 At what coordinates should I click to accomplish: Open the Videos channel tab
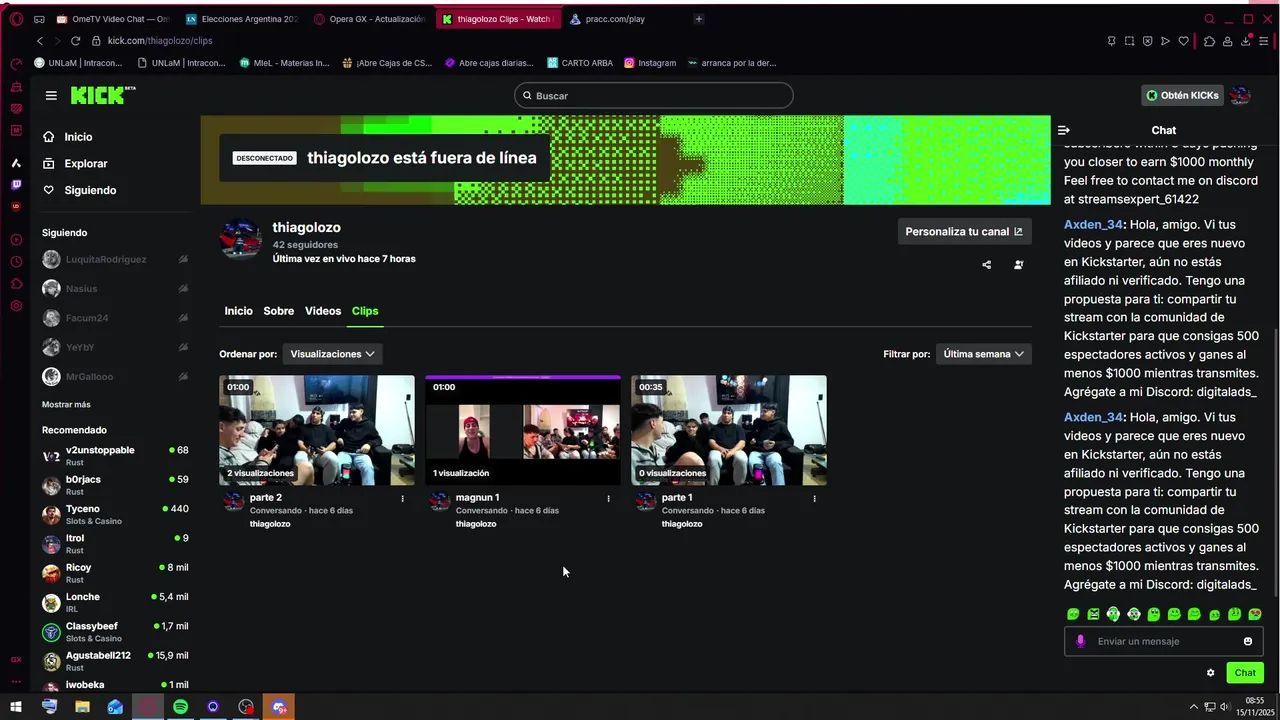pos(323,311)
